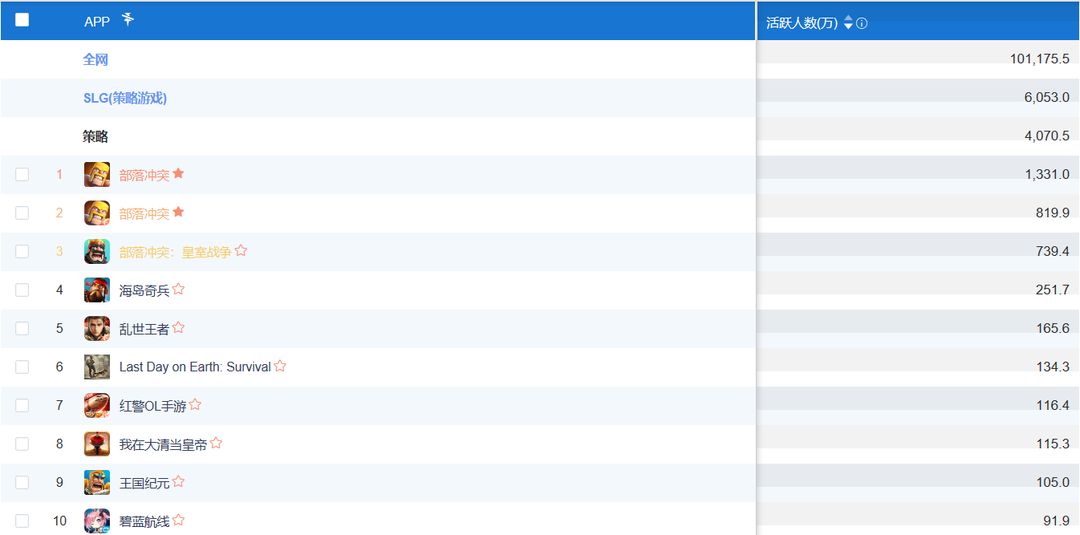Image resolution: width=1080 pixels, height=535 pixels.
Task: Enable the 碧蓝航线 row checkbox
Action: pyautogui.click(x=22, y=521)
